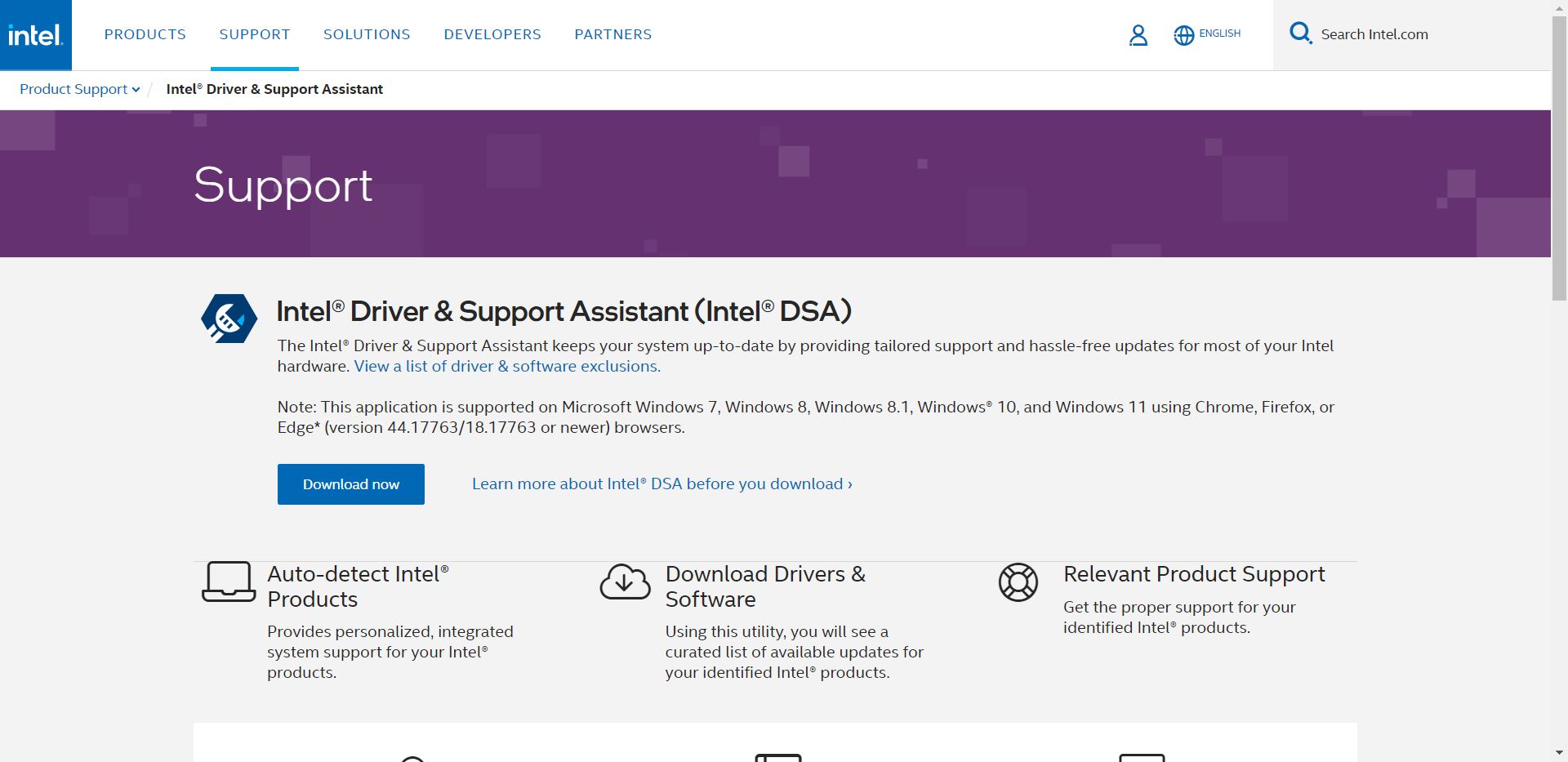Click the Auto-detect Intel Products heading
Viewport: 1568px width, 762px height.
tap(358, 586)
